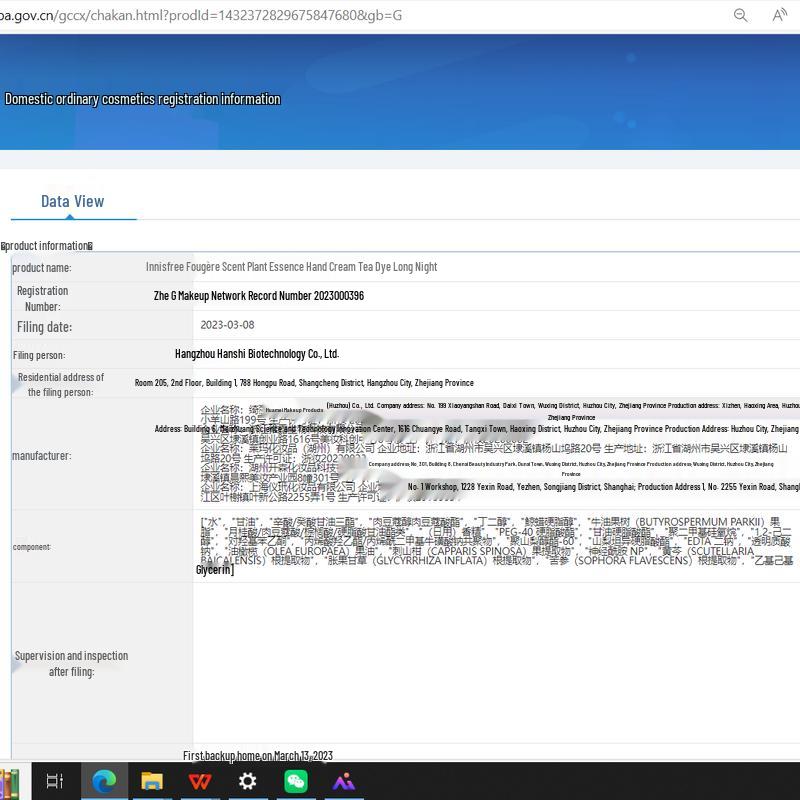Click the purple mountain app icon
The width and height of the screenshot is (800, 800).
(x=344, y=781)
